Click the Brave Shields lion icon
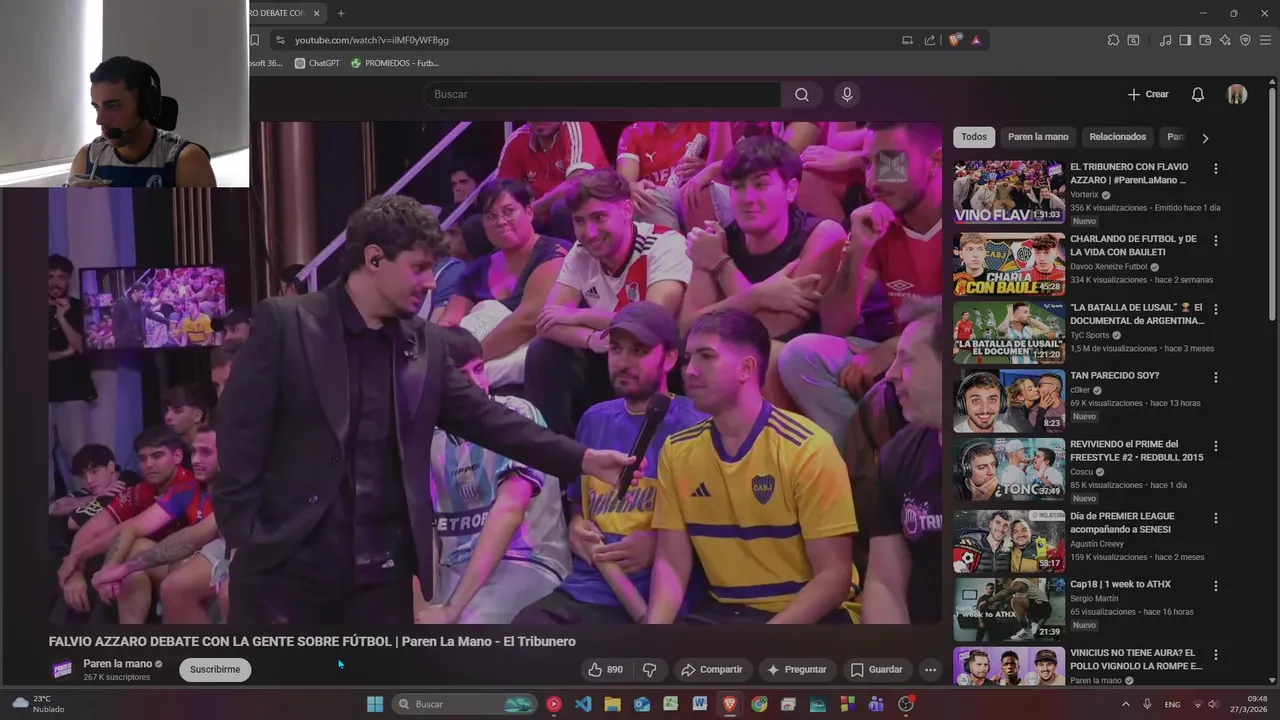Screen dimensions: 1280x720 [955, 40]
